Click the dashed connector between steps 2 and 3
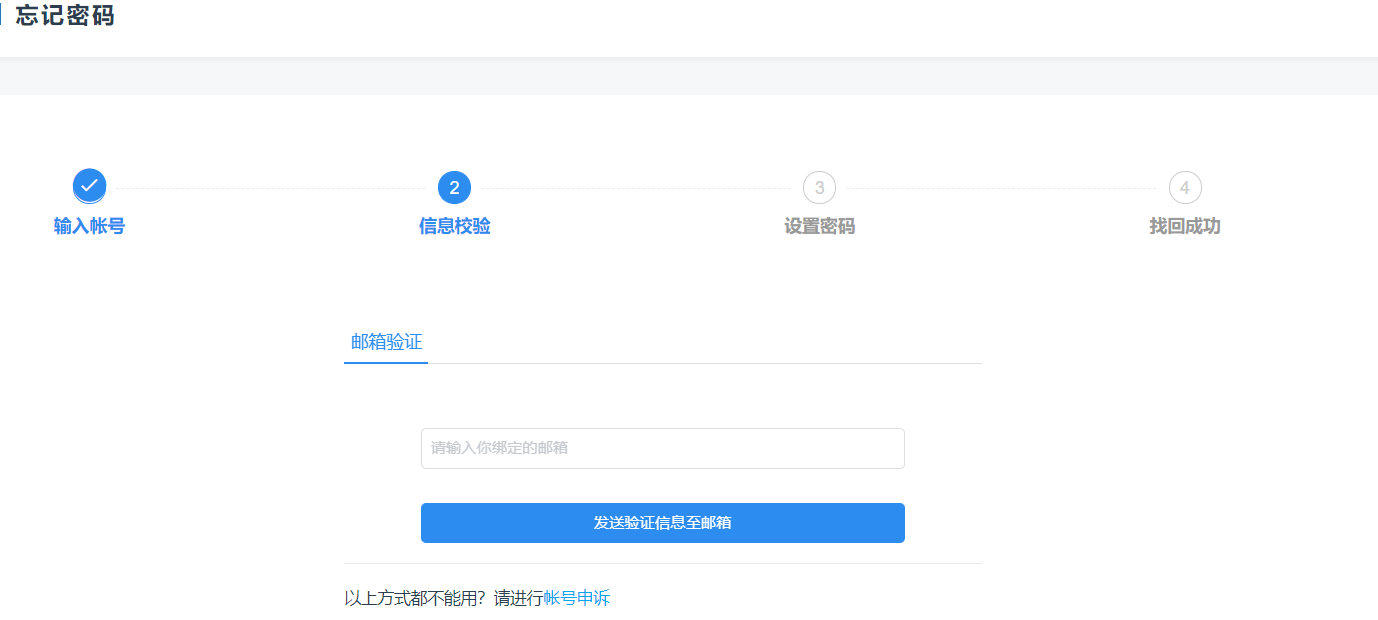The width and height of the screenshot is (1378, 620). 636,188
